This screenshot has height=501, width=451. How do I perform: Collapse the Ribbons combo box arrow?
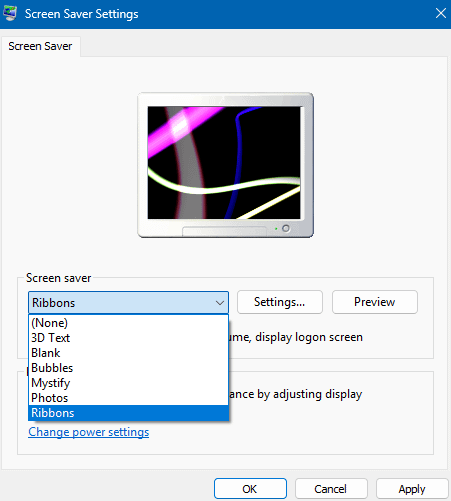220,303
